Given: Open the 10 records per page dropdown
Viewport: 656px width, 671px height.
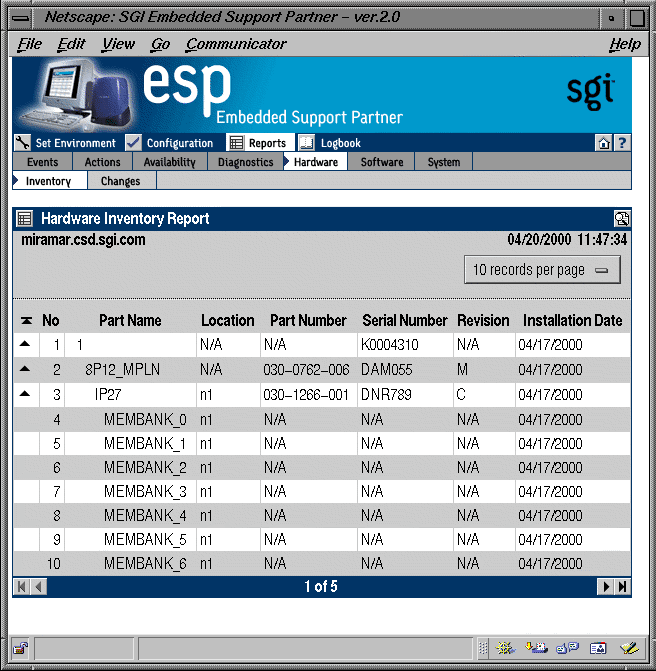Looking at the screenshot, I should [542, 270].
